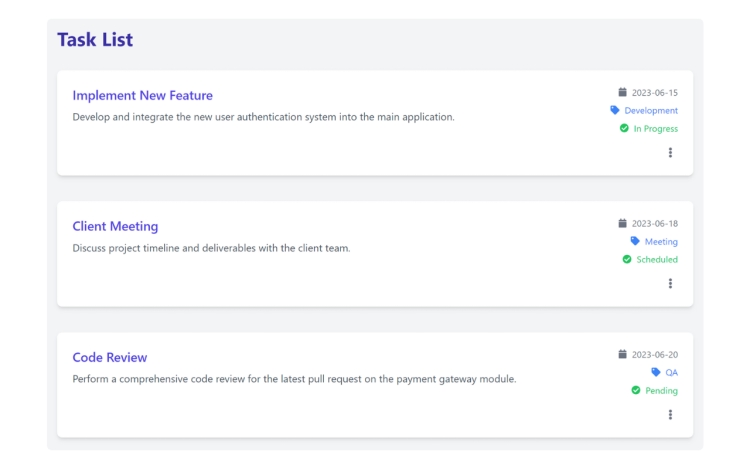Click the date 2023-06-15
Screen dimensions: 750x469
pos(655,92)
